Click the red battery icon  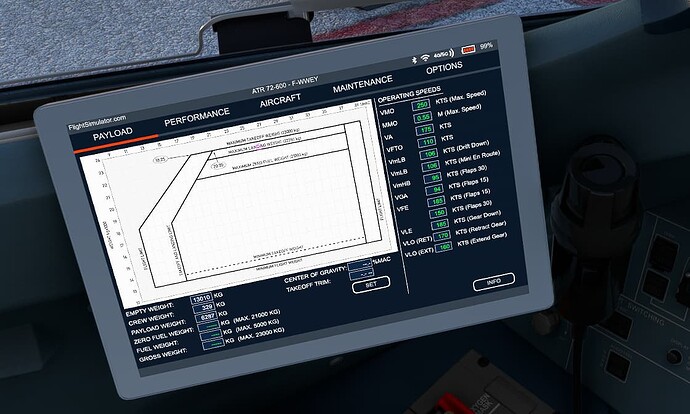[468, 49]
